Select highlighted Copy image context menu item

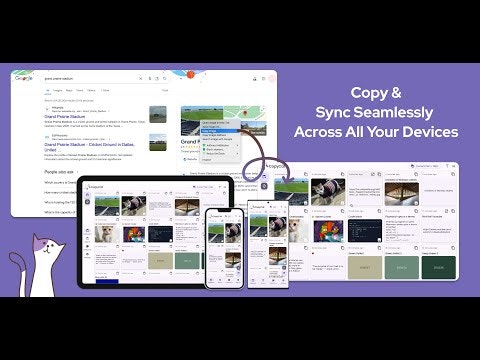220,131
